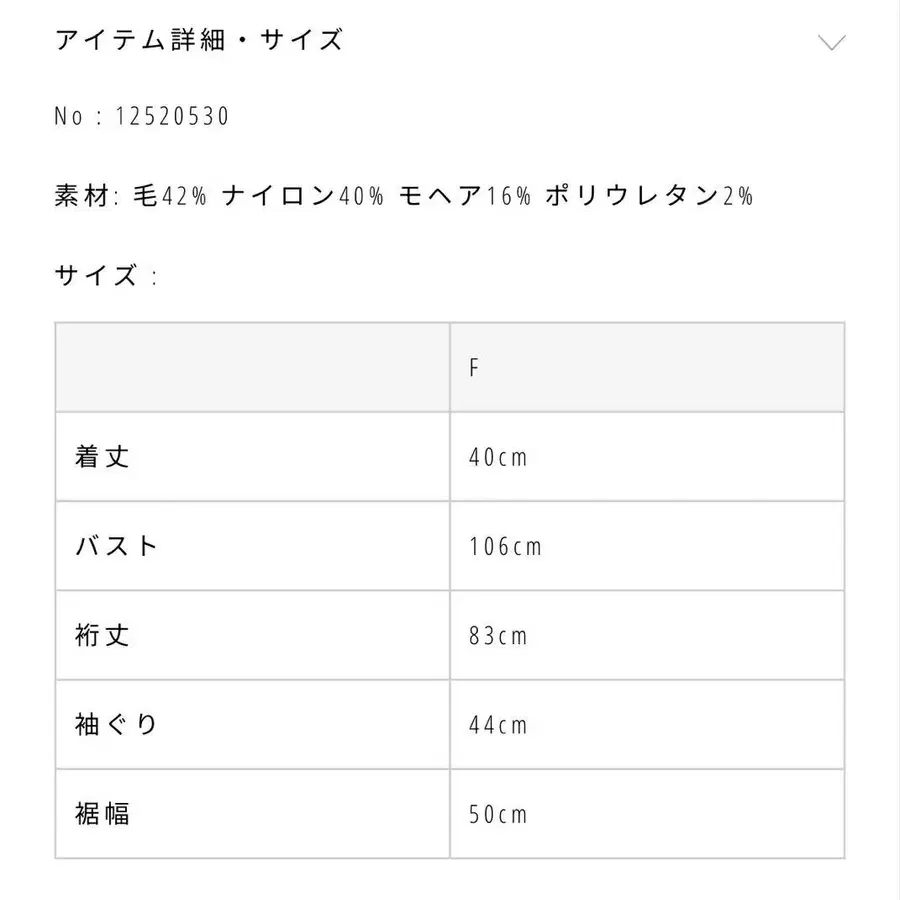The height and width of the screenshot is (900, 900).
Task: Click the item number 12520530
Action: click(170, 115)
